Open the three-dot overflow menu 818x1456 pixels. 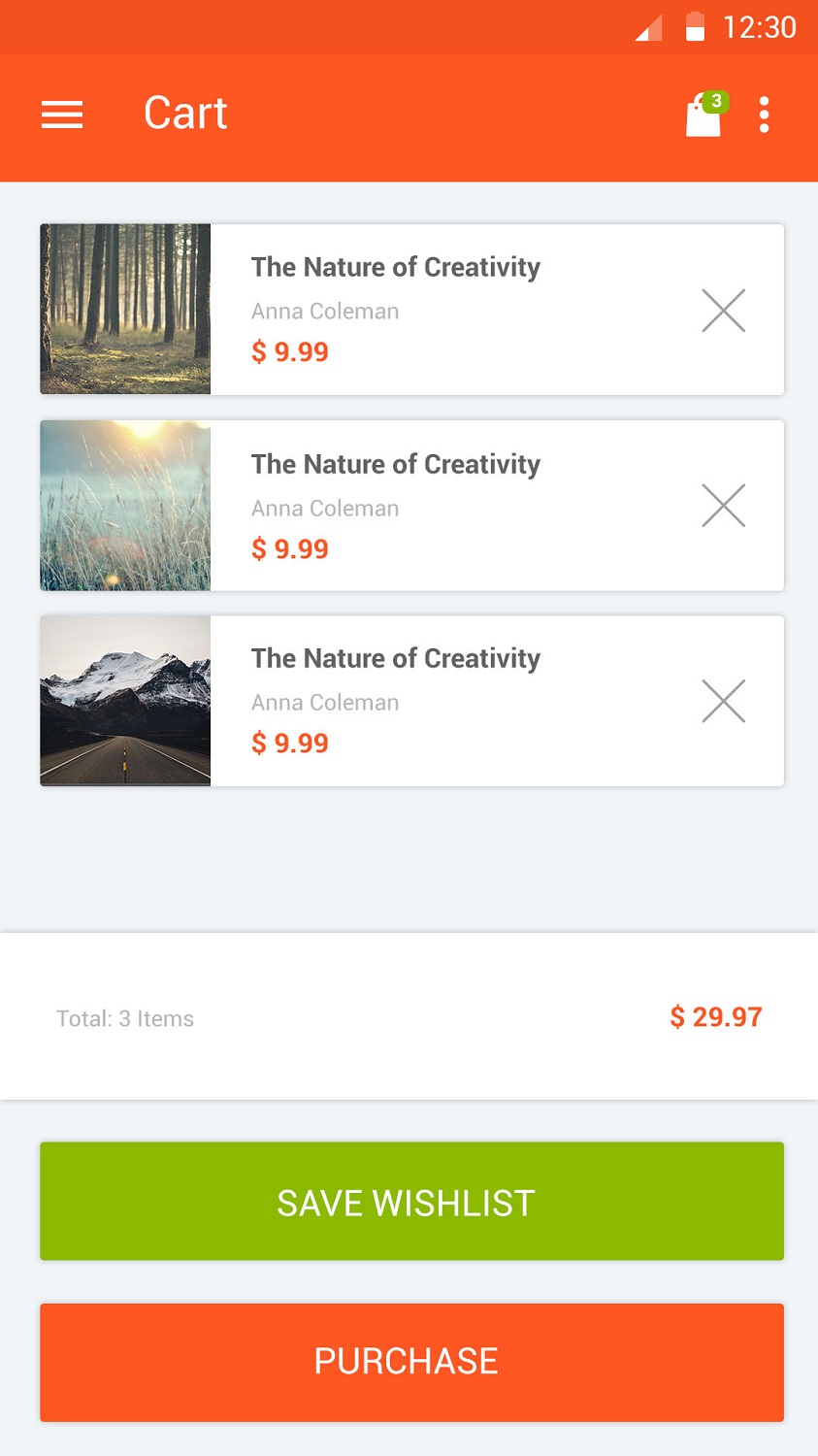pyautogui.click(x=765, y=115)
